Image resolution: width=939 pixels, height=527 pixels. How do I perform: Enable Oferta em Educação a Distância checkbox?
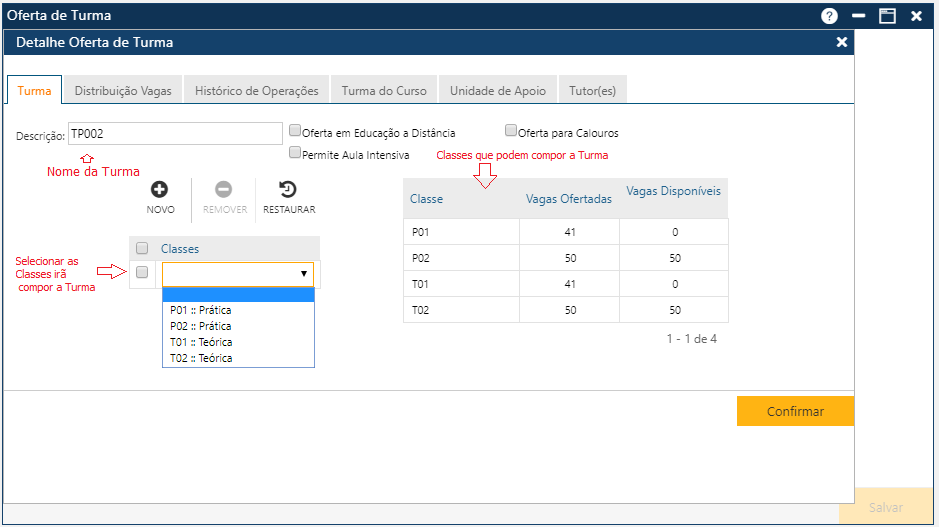(295, 131)
